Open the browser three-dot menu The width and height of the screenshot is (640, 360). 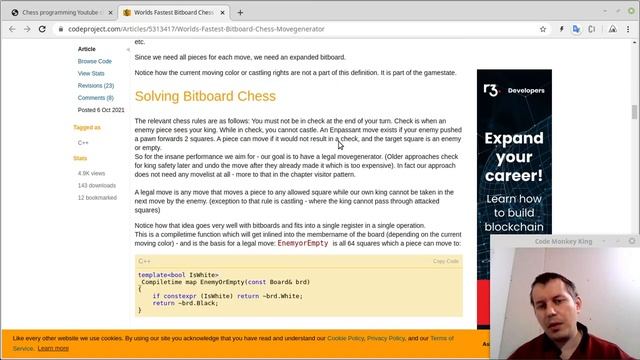(x=628, y=29)
